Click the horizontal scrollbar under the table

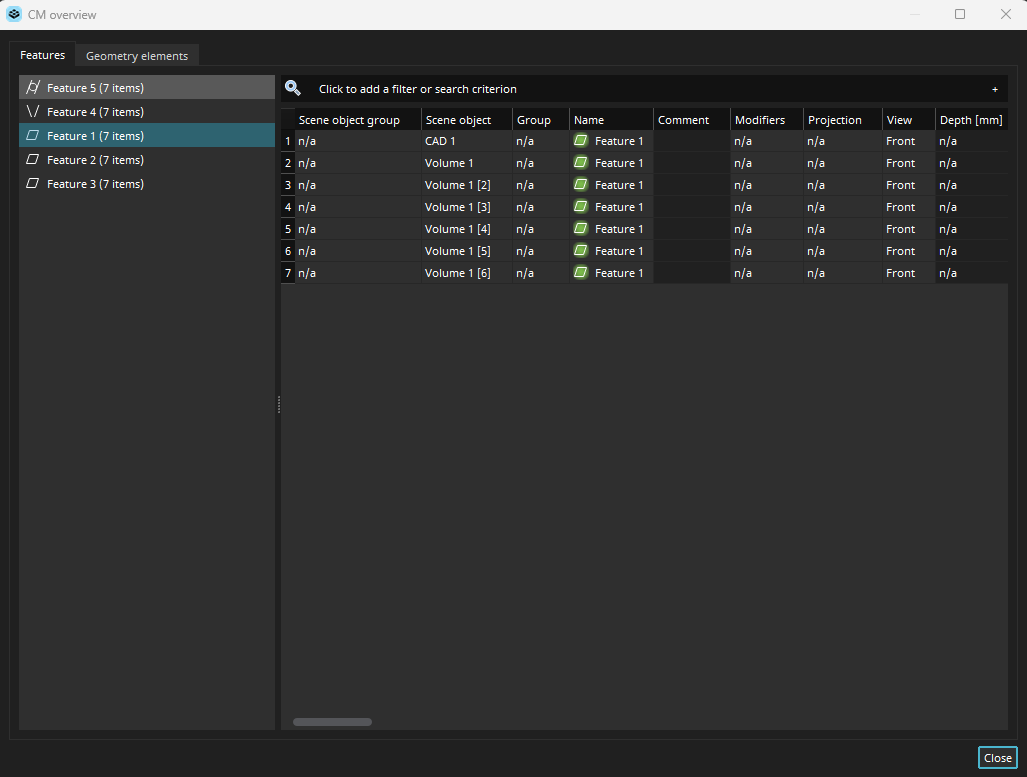(x=332, y=722)
